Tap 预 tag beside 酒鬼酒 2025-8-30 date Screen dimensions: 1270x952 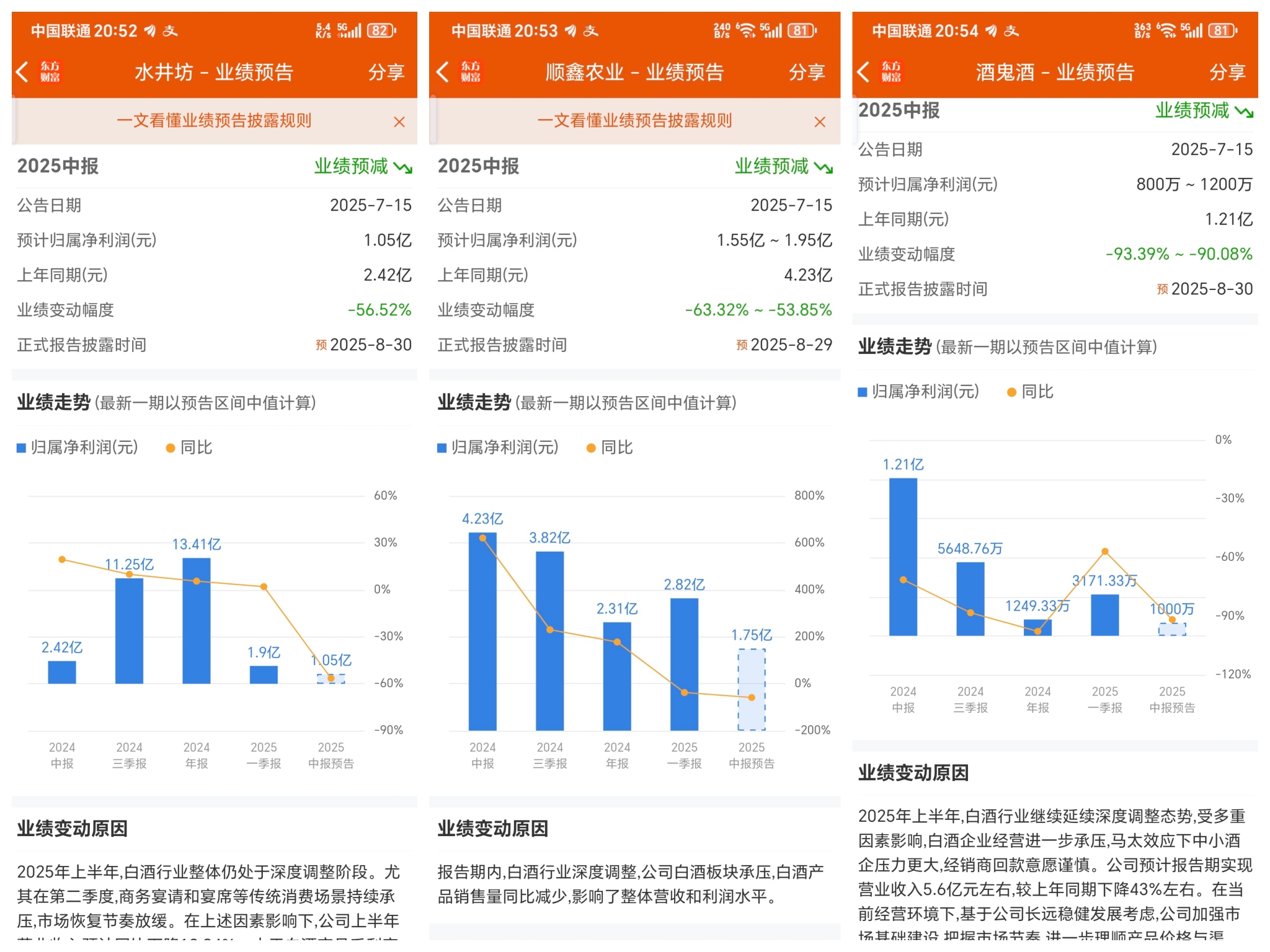(1162, 289)
